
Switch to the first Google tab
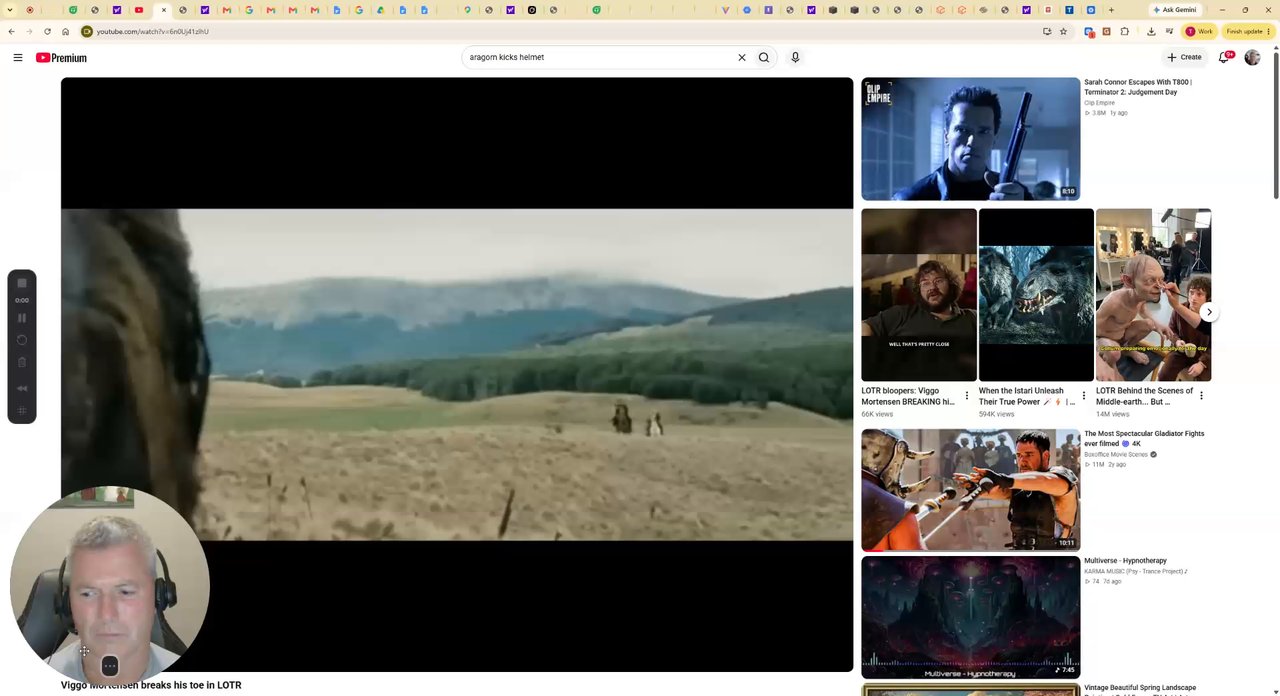(249, 10)
